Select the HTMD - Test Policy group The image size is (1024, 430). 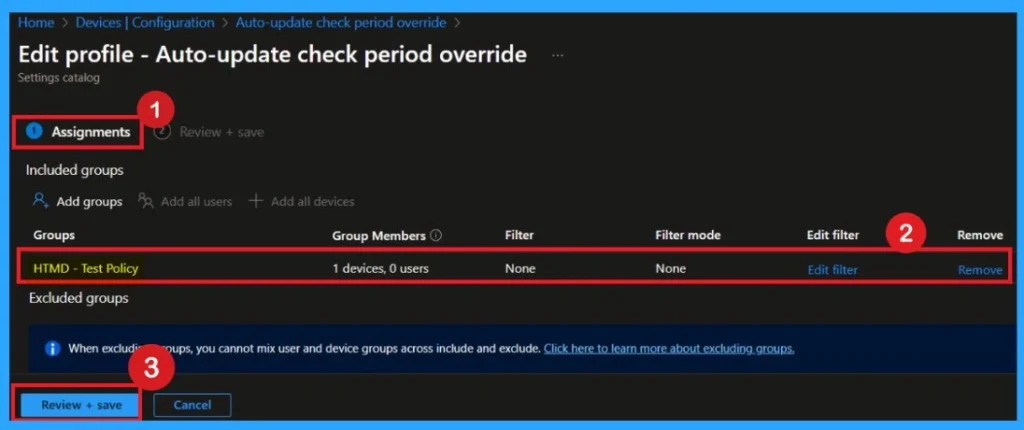86,269
